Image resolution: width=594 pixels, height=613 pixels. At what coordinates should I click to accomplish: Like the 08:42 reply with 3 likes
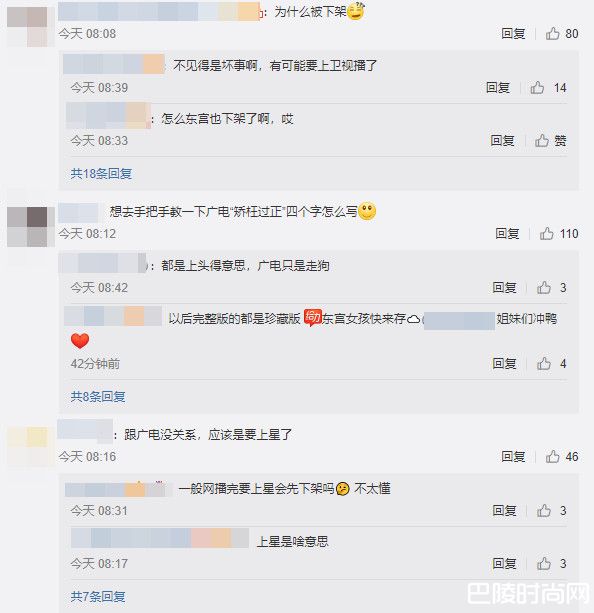click(x=544, y=288)
